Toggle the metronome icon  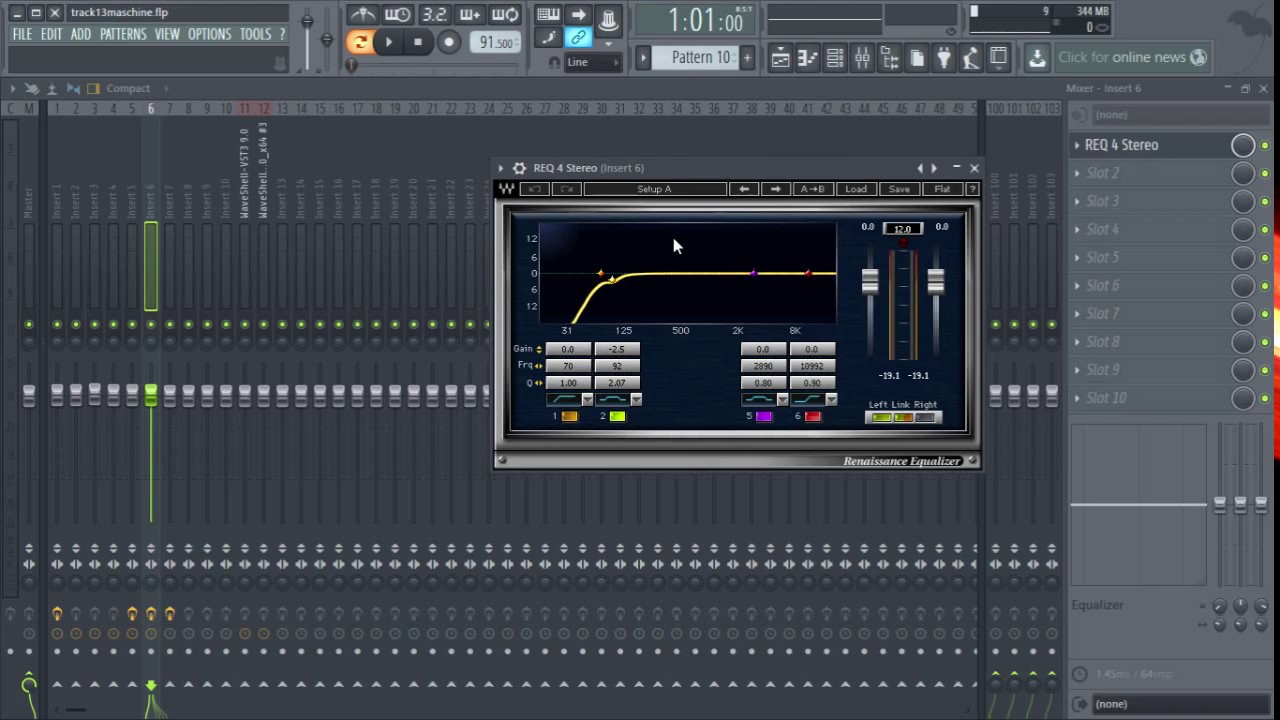[x=362, y=15]
